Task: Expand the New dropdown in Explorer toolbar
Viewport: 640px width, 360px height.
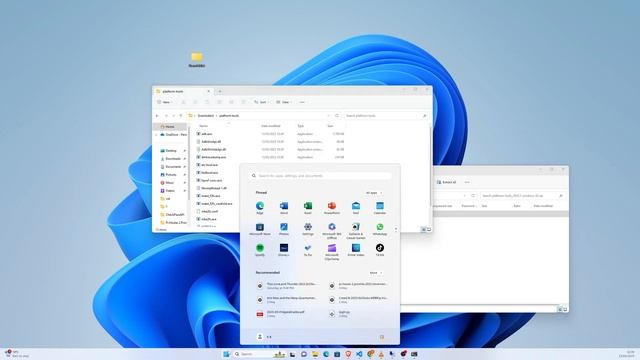Action: pyautogui.click(x=164, y=102)
